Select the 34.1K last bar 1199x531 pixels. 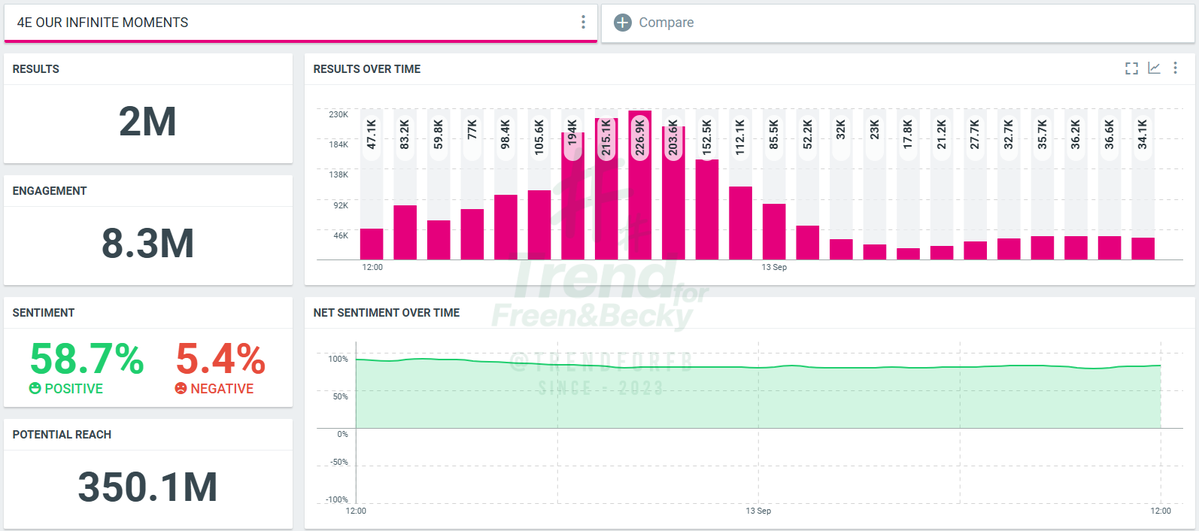pyautogui.click(x=1143, y=249)
